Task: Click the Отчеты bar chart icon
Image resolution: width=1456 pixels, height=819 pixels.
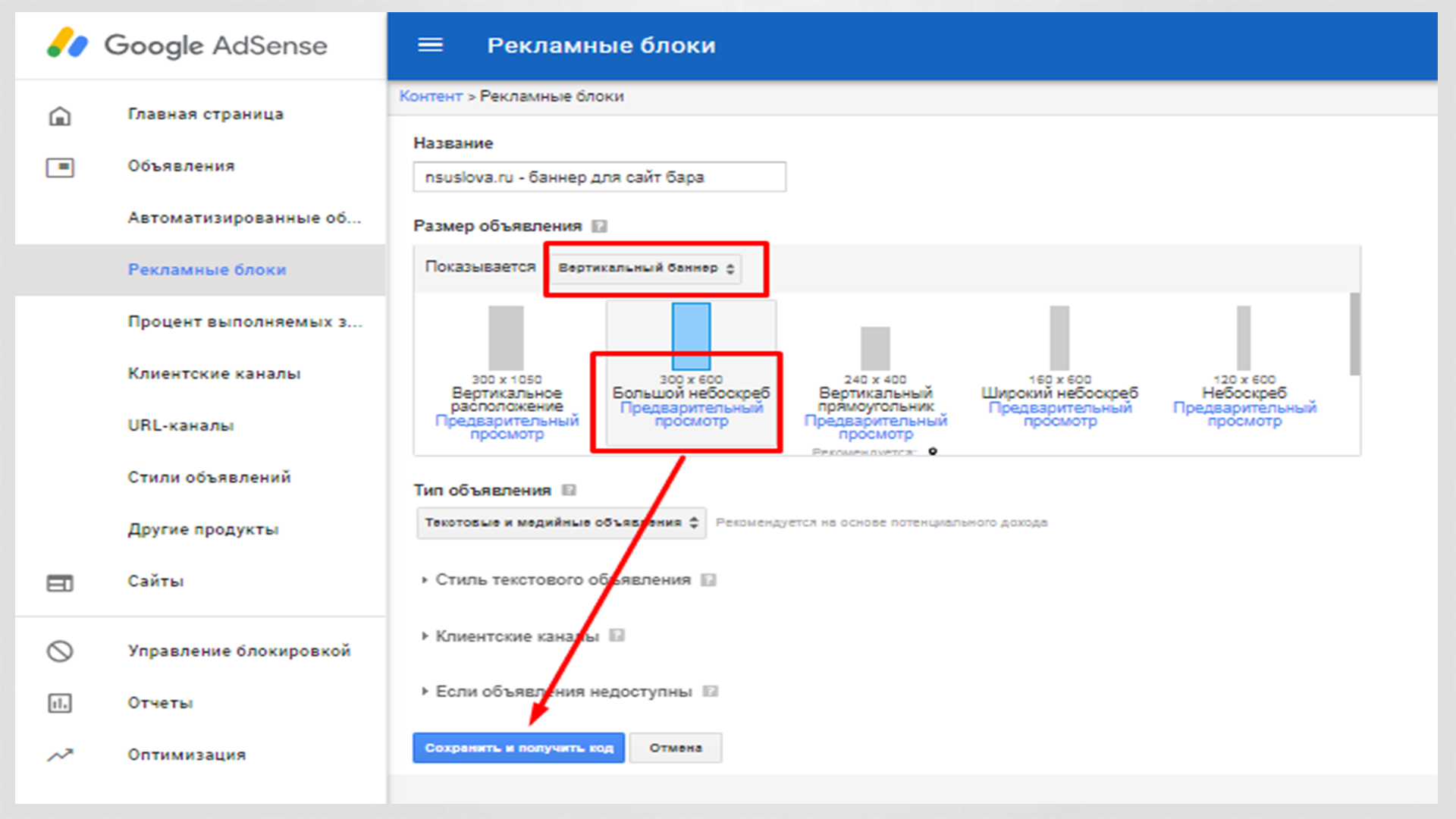Action: click(60, 703)
